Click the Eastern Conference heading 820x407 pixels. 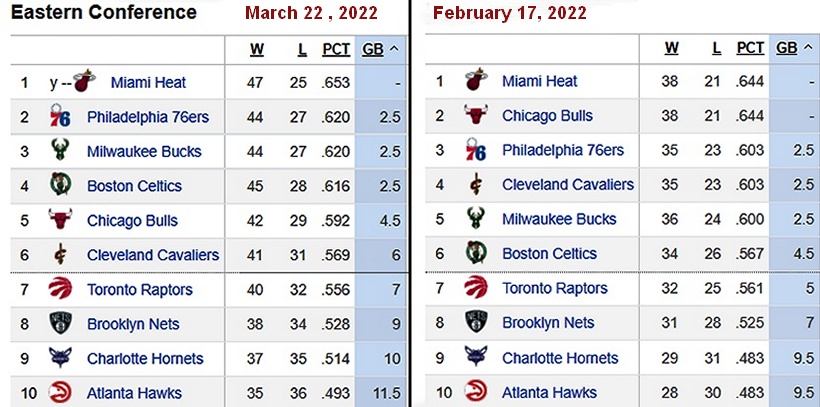coord(104,13)
